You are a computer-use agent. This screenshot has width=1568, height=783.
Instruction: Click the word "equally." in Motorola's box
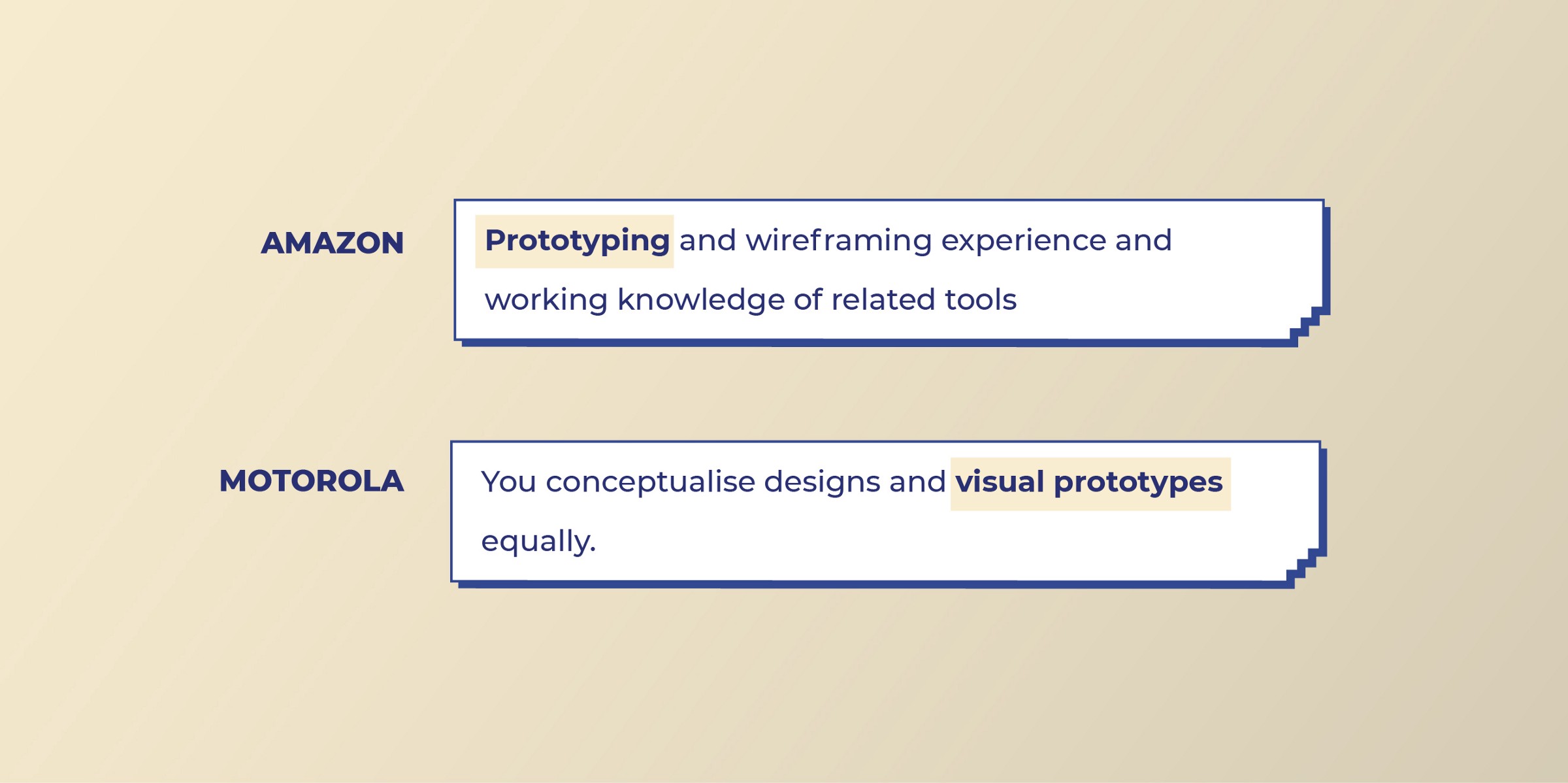click(538, 542)
